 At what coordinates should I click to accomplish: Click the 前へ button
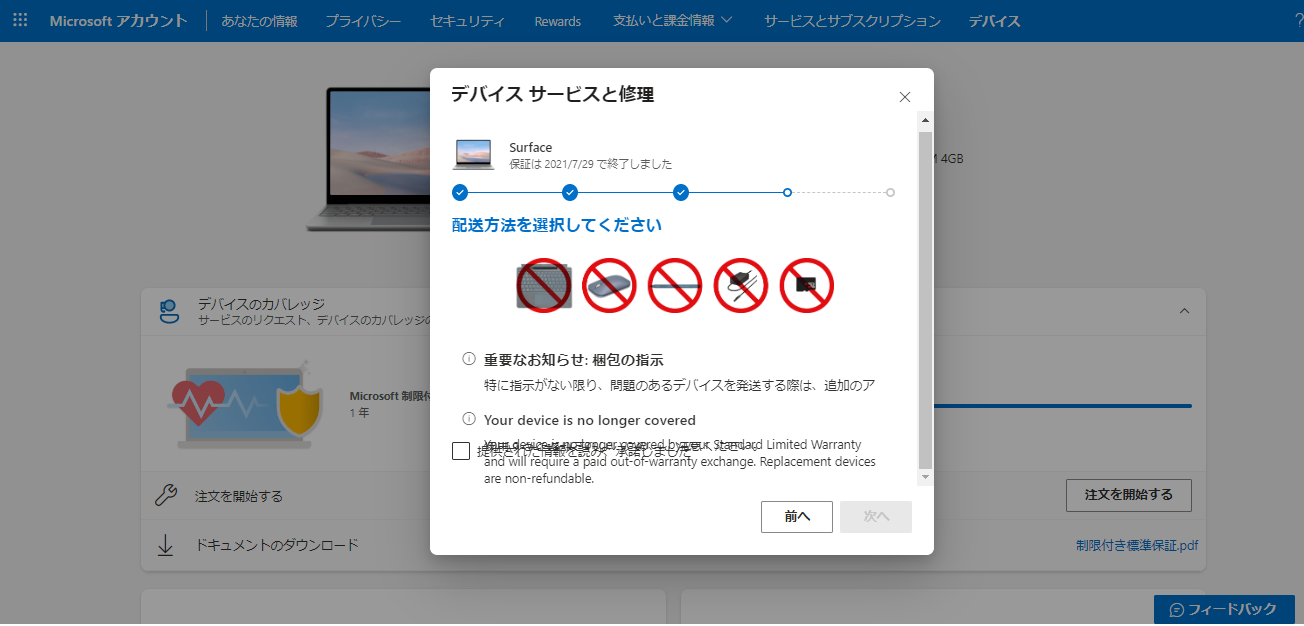(797, 517)
